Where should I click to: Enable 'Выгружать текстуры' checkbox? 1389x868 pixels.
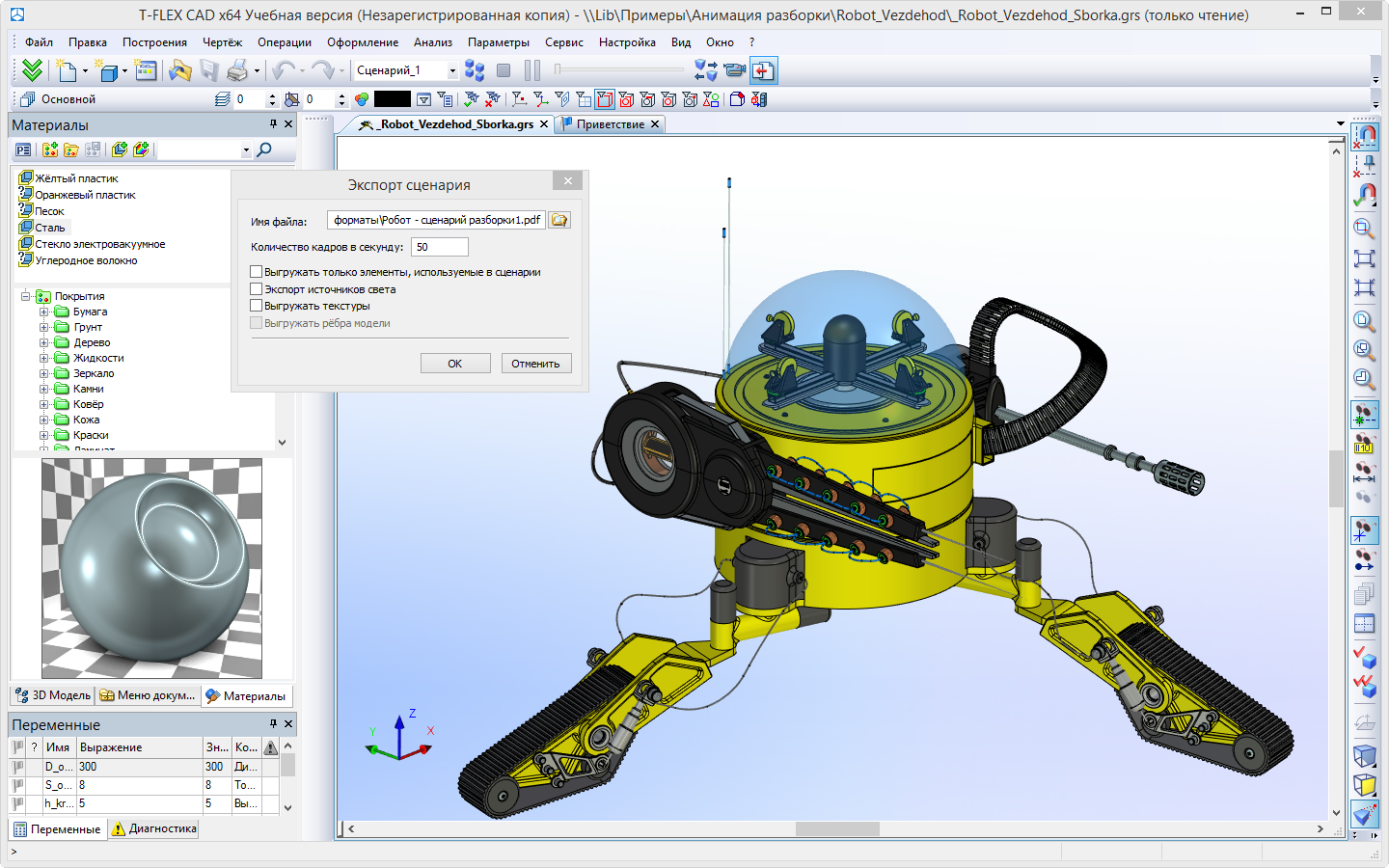pos(257,306)
